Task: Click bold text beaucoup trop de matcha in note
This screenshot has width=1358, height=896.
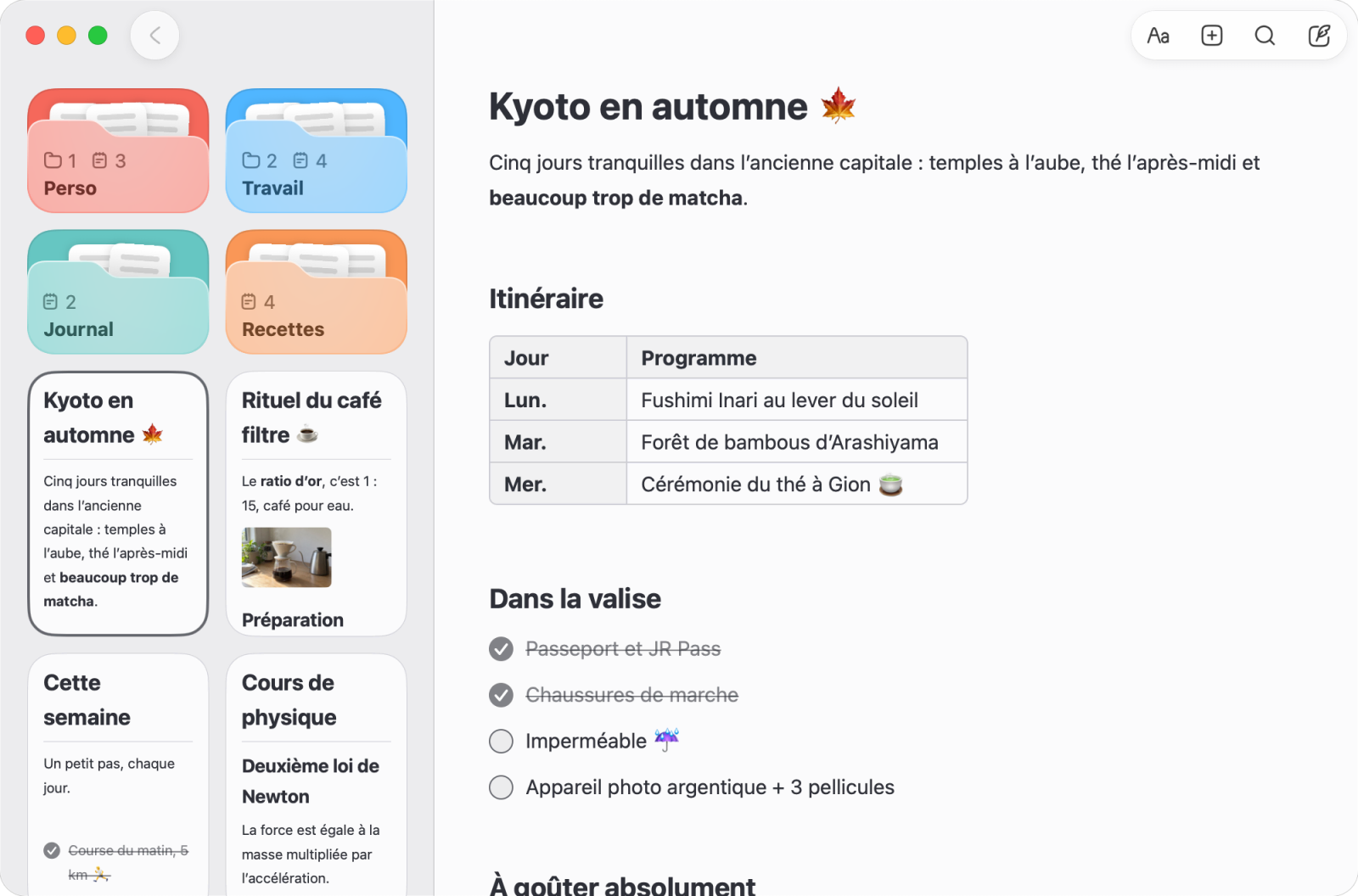Action: pyautogui.click(x=615, y=198)
